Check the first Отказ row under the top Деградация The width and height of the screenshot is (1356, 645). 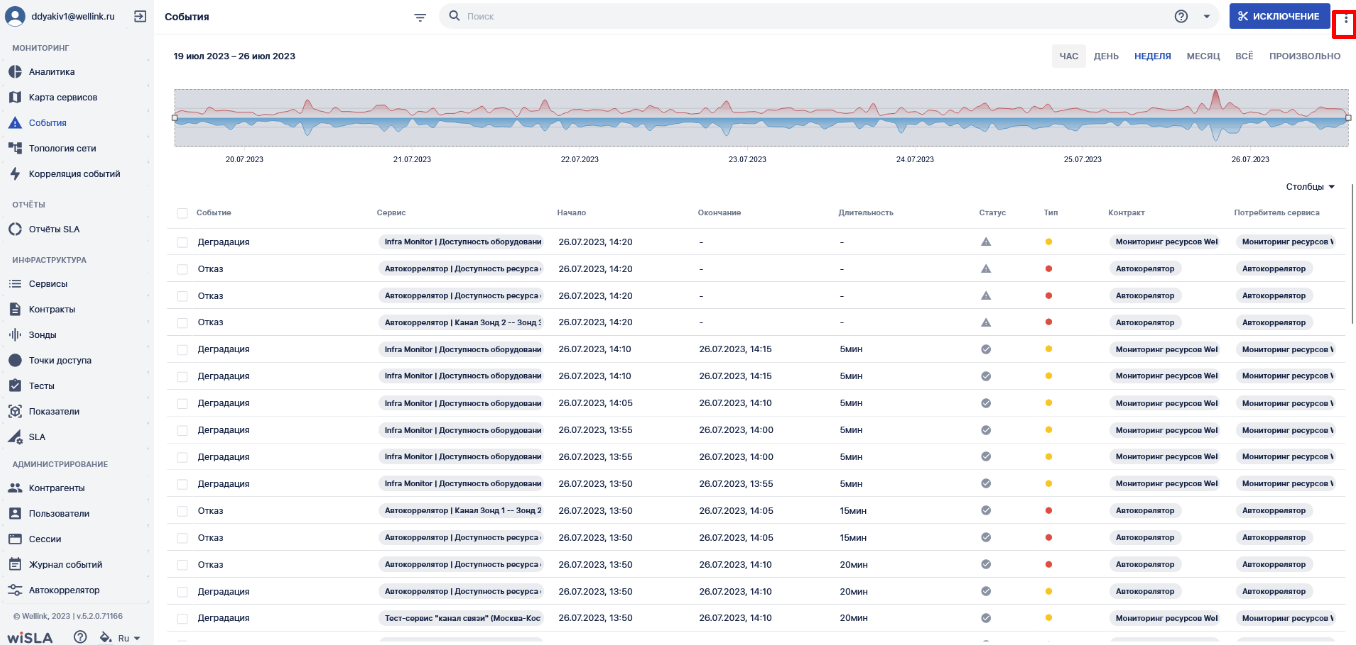pos(182,269)
